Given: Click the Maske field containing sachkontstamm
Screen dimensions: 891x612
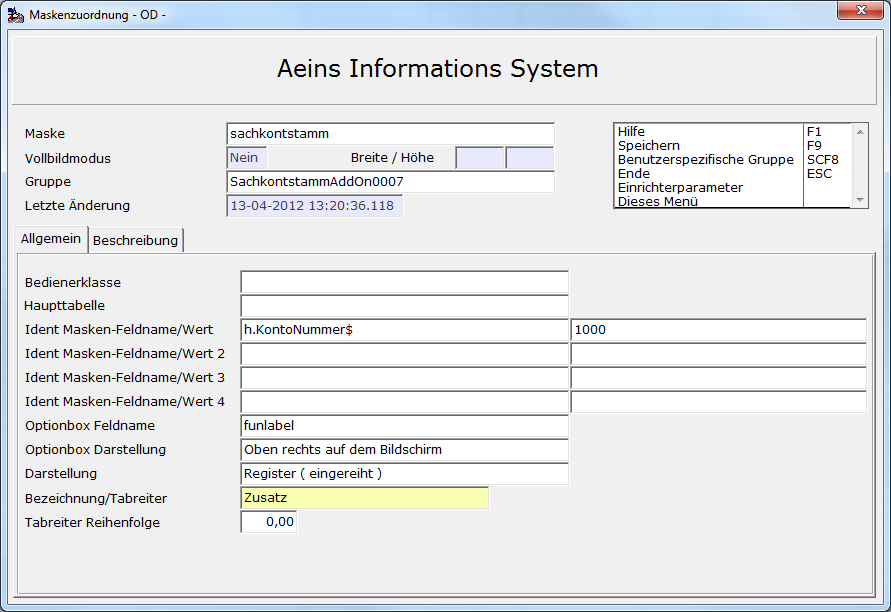Looking at the screenshot, I should point(390,134).
